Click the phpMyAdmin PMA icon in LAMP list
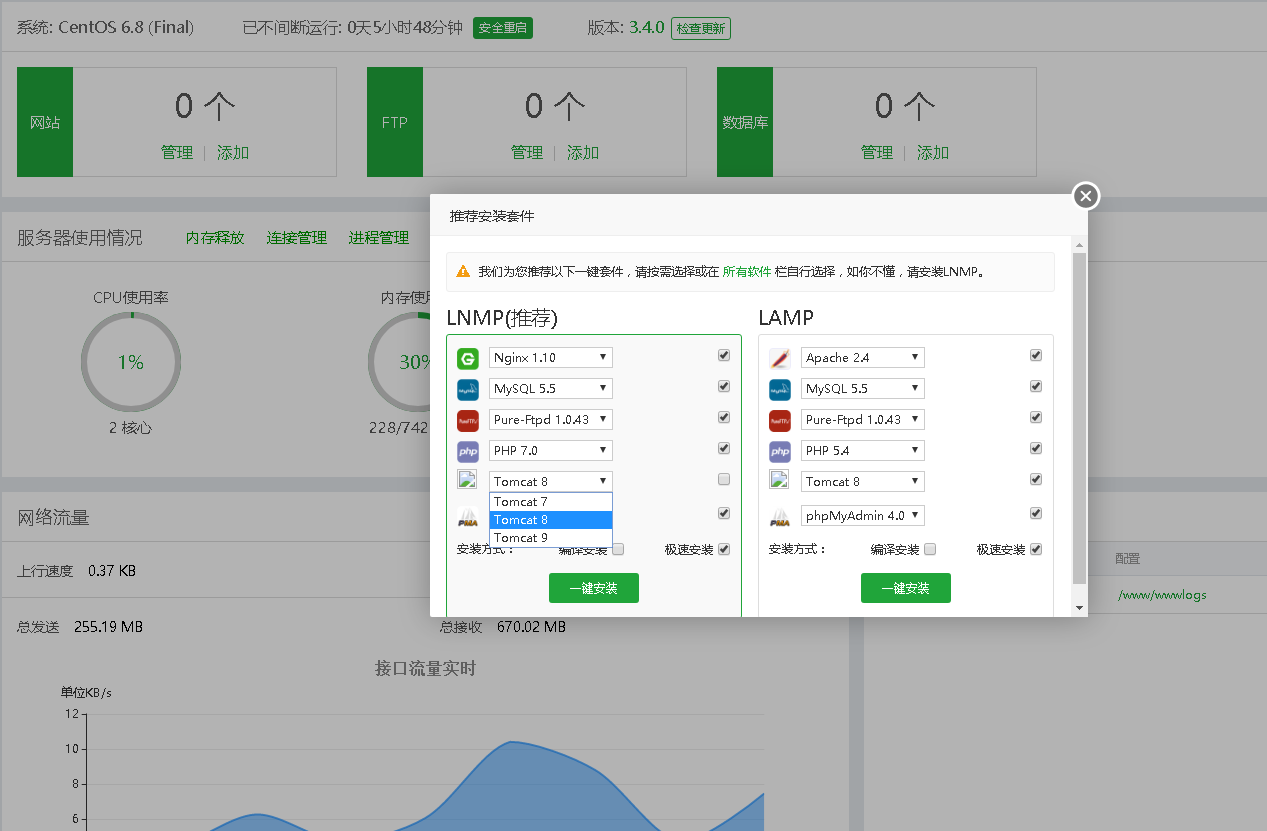 (x=780, y=517)
